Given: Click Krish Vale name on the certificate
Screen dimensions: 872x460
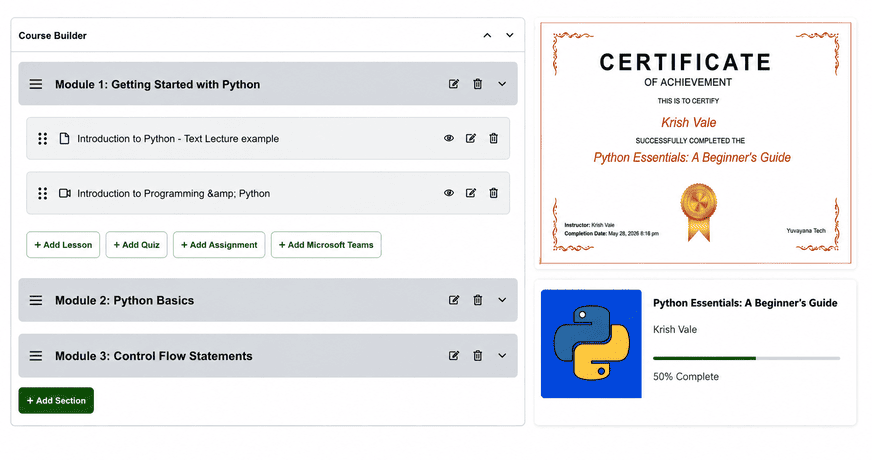Looking at the screenshot, I should tap(688, 122).
